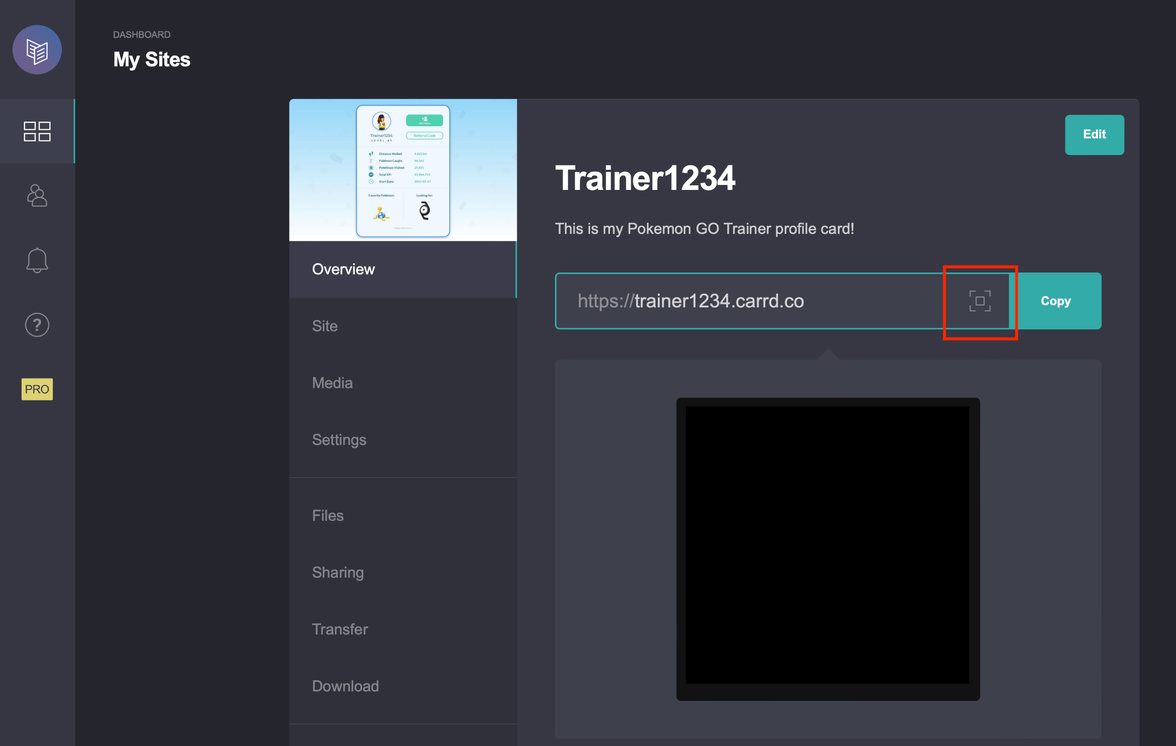This screenshot has height=746, width=1176.
Task: Open the My Sites grid icon
Action: pos(37,131)
